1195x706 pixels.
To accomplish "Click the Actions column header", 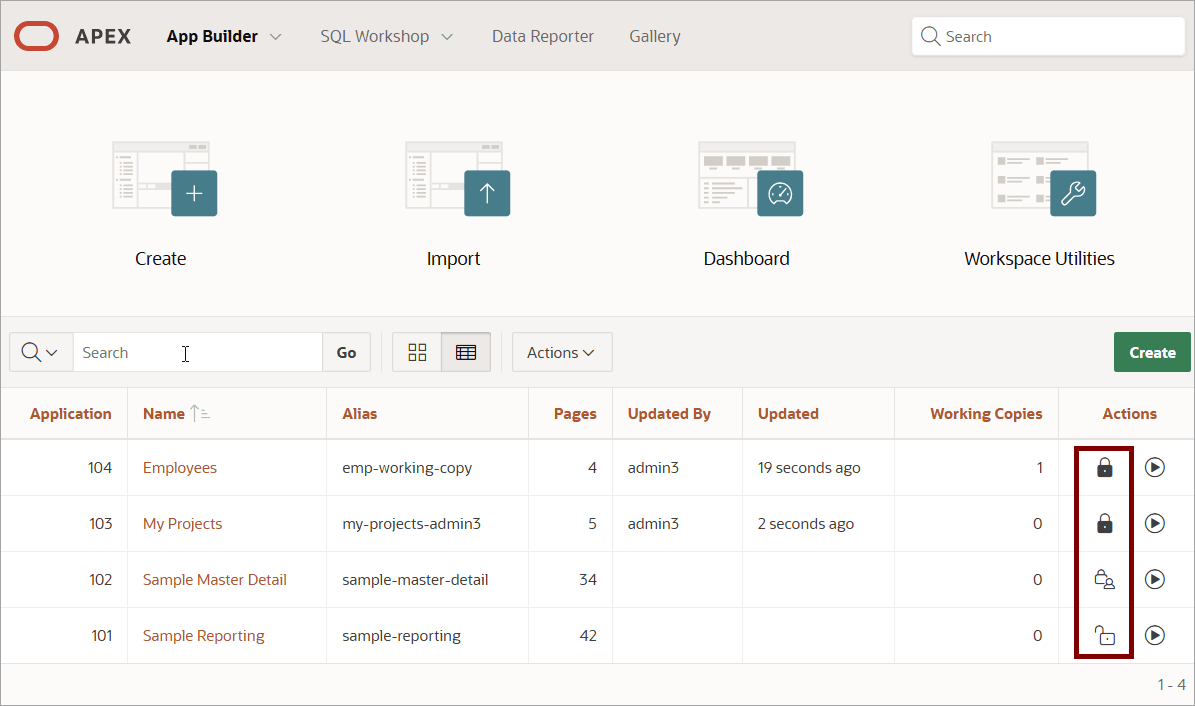I will (1129, 413).
